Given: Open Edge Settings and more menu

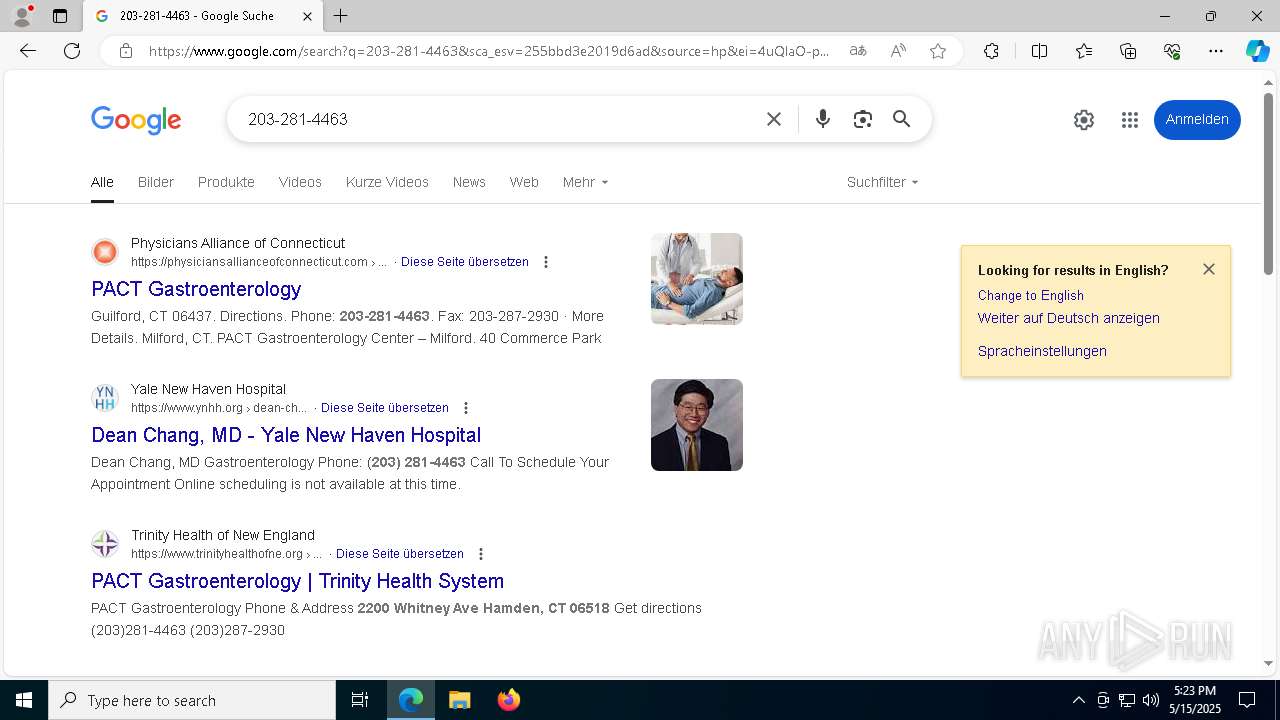Looking at the screenshot, I should (x=1216, y=51).
